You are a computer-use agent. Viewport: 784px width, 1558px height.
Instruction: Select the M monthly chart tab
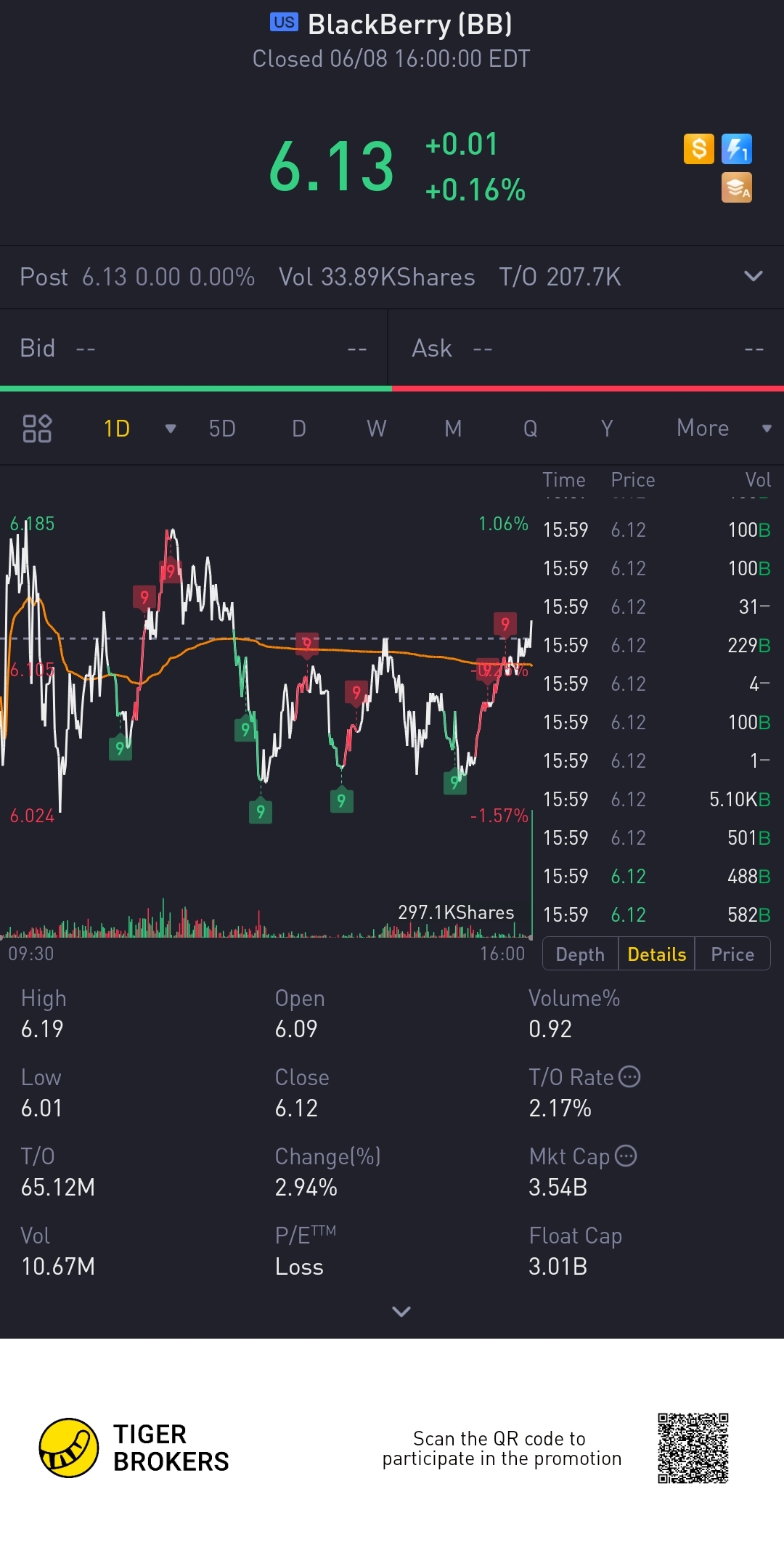click(x=453, y=429)
